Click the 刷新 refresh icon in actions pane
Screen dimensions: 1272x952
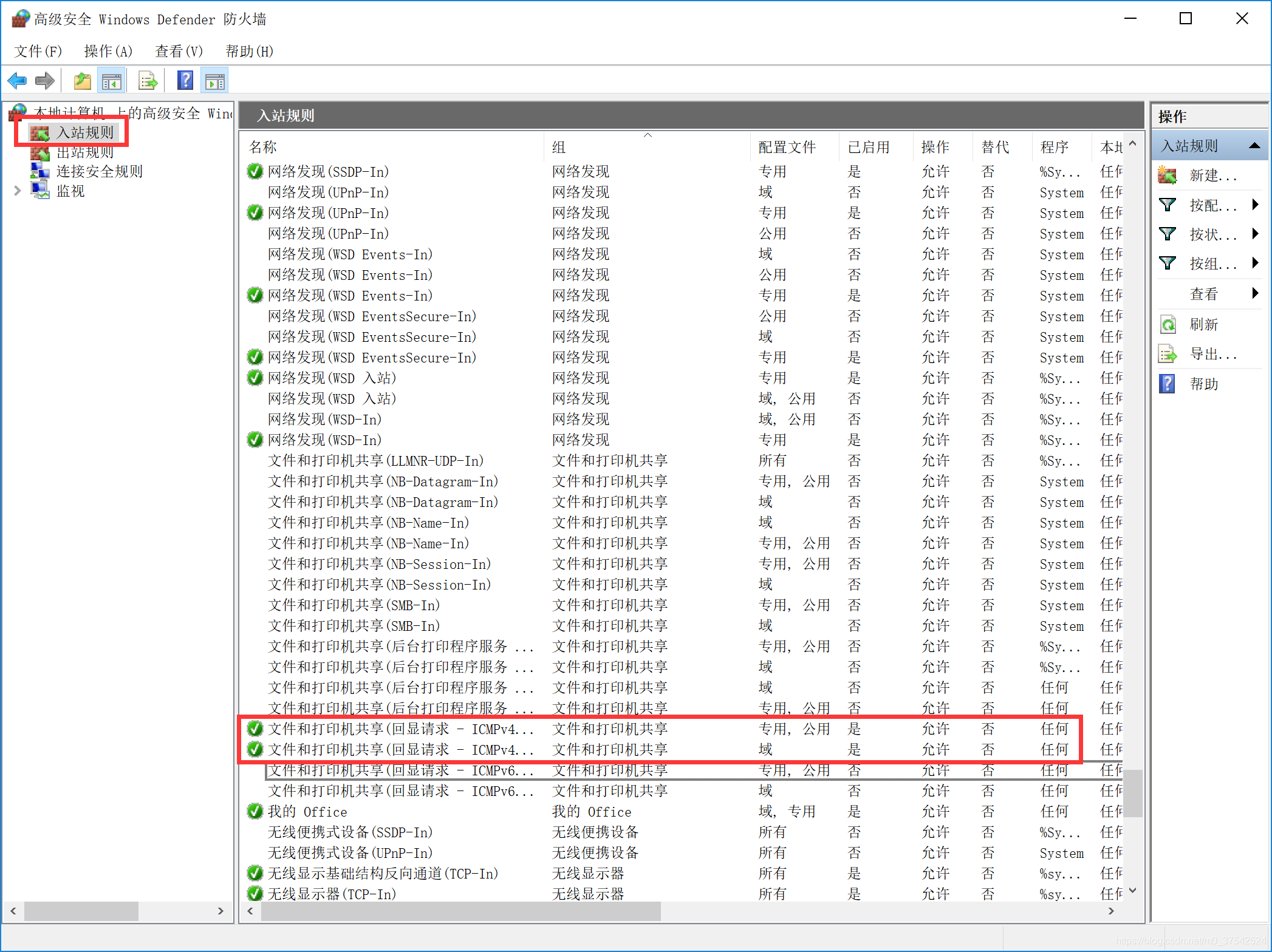click(1168, 325)
